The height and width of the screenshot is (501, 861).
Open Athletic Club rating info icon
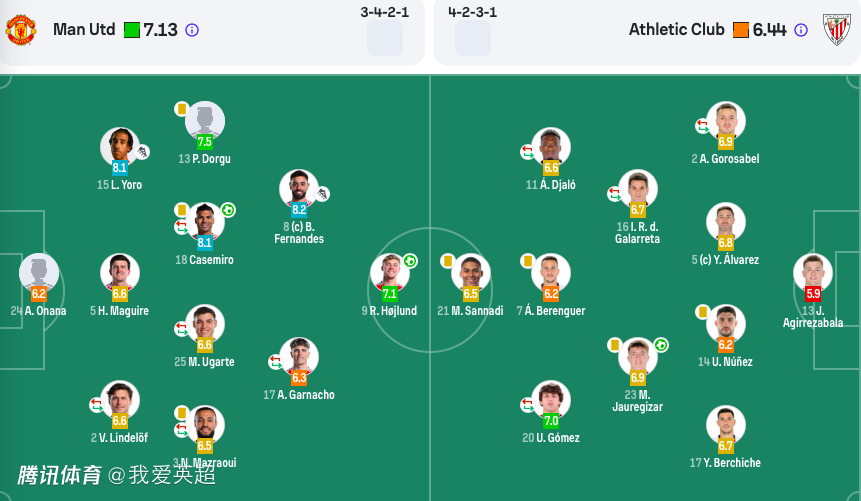click(x=801, y=30)
